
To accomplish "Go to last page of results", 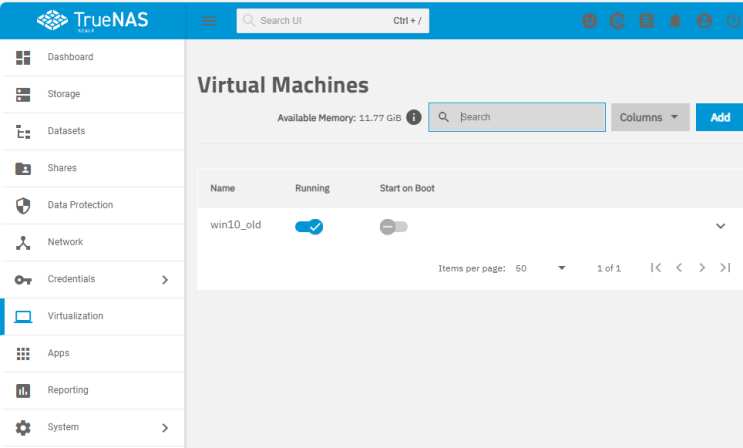I will (725, 268).
